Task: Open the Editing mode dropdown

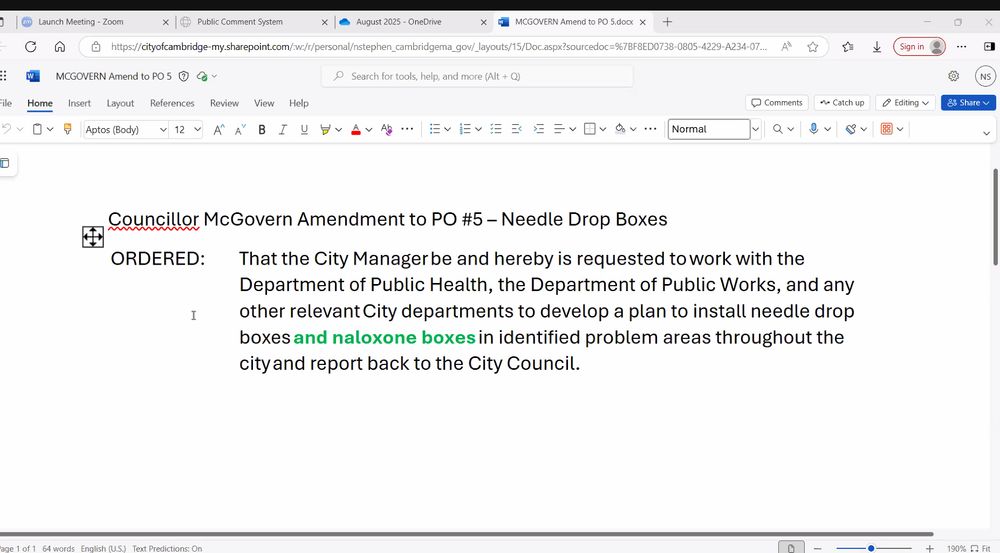Action: (905, 103)
